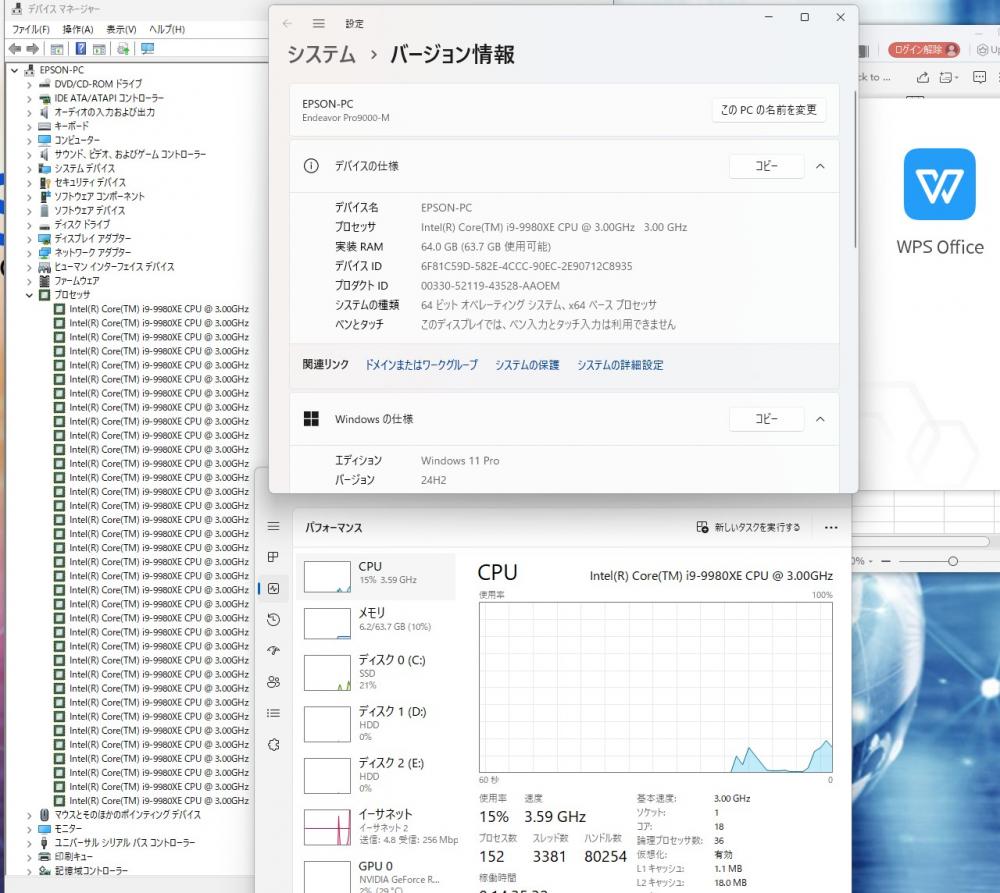Select the ディスク 2 (E:) performance tab

pyautogui.click(x=376, y=776)
